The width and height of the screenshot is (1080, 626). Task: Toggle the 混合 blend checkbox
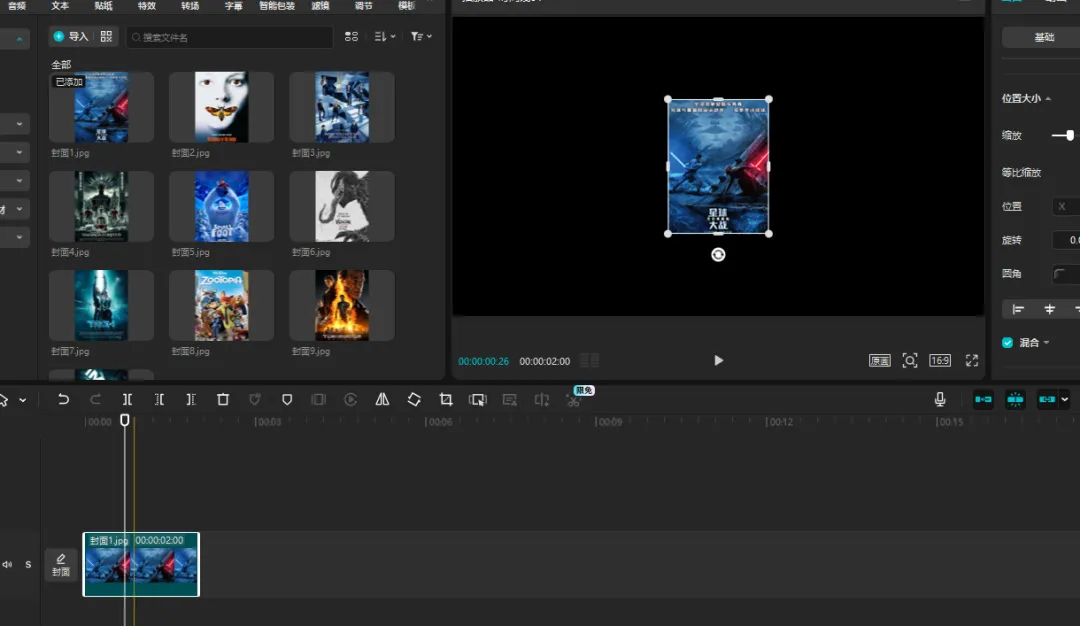(x=1008, y=342)
